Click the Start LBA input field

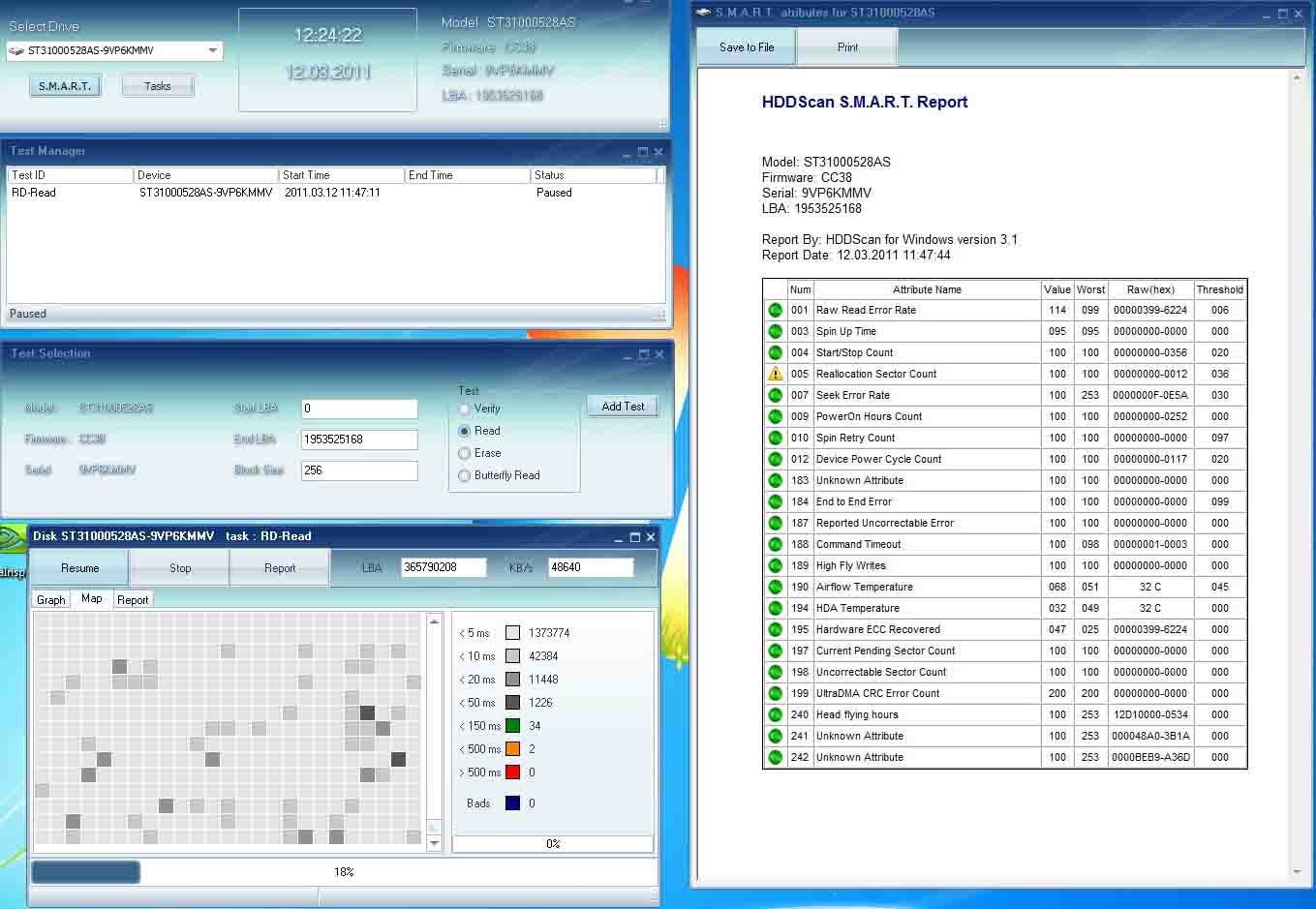click(x=358, y=409)
